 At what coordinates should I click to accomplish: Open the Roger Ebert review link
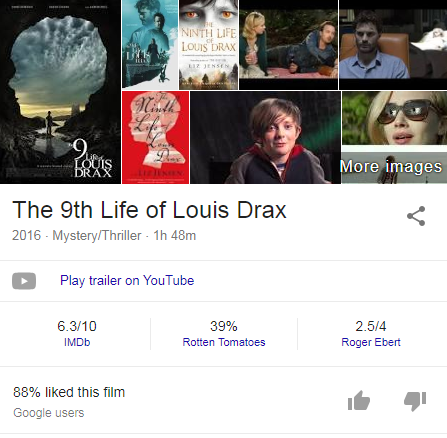point(371,342)
